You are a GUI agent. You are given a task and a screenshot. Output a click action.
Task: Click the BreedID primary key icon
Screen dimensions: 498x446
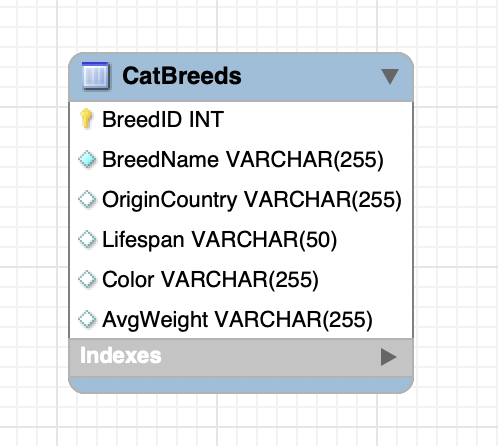tap(86, 119)
